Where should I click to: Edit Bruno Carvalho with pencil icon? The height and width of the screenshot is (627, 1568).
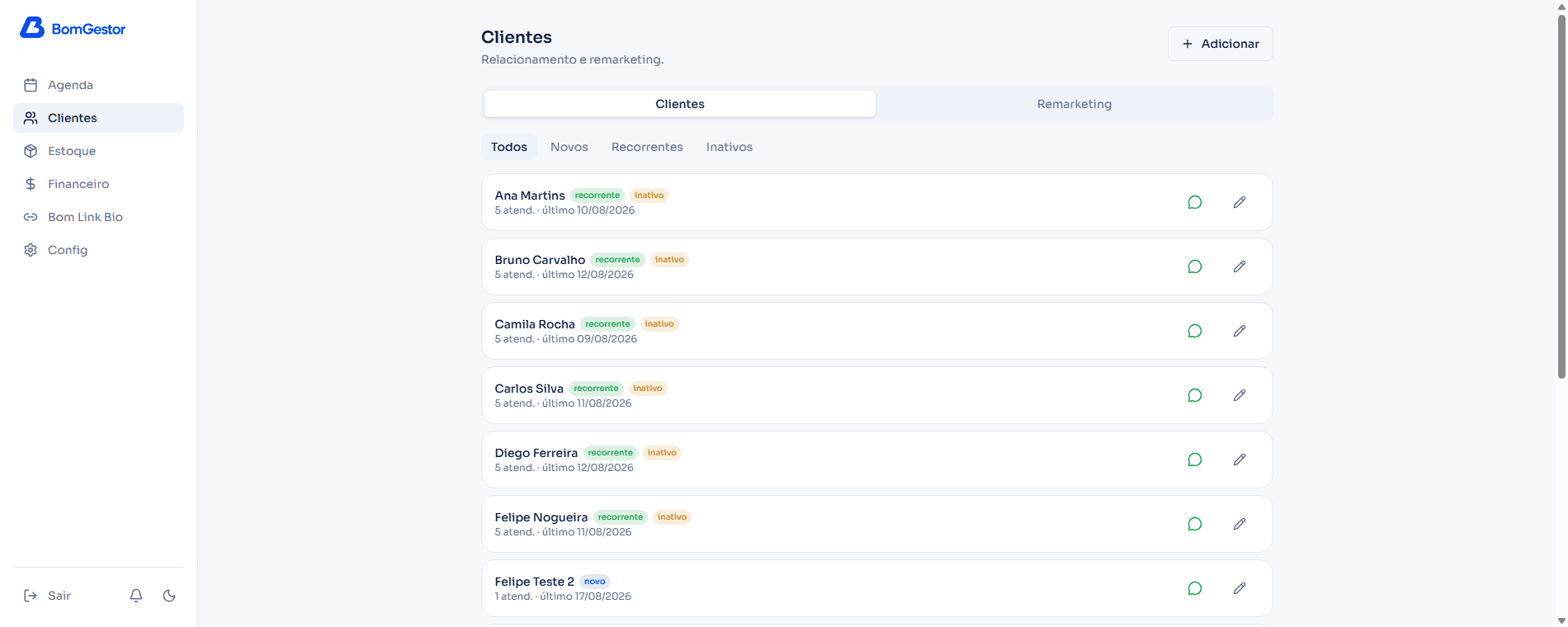pyautogui.click(x=1240, y=266)
